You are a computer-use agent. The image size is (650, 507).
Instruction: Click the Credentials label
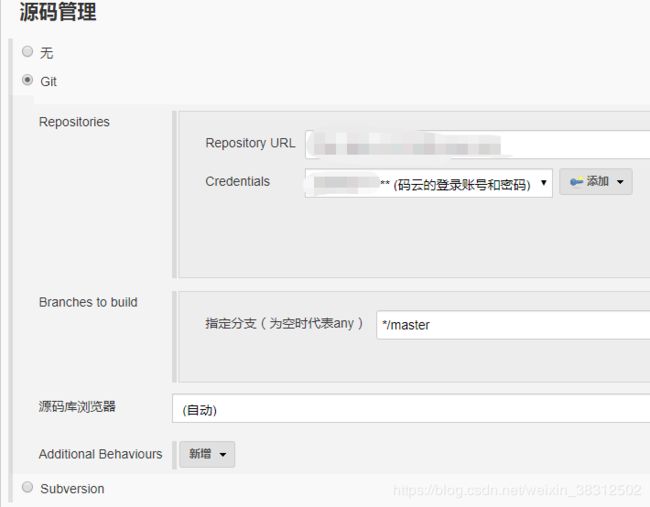pos(238,182)
